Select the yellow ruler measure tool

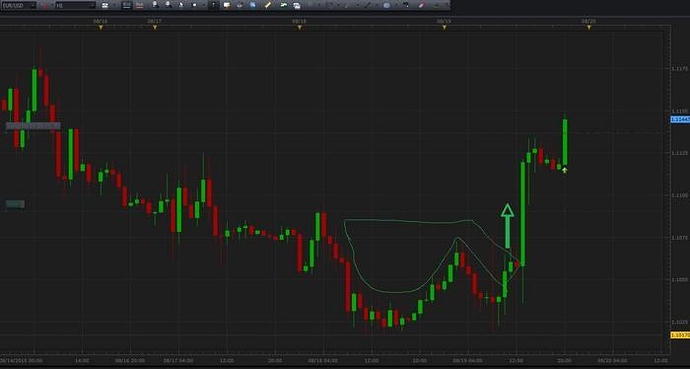coord(268,5)
